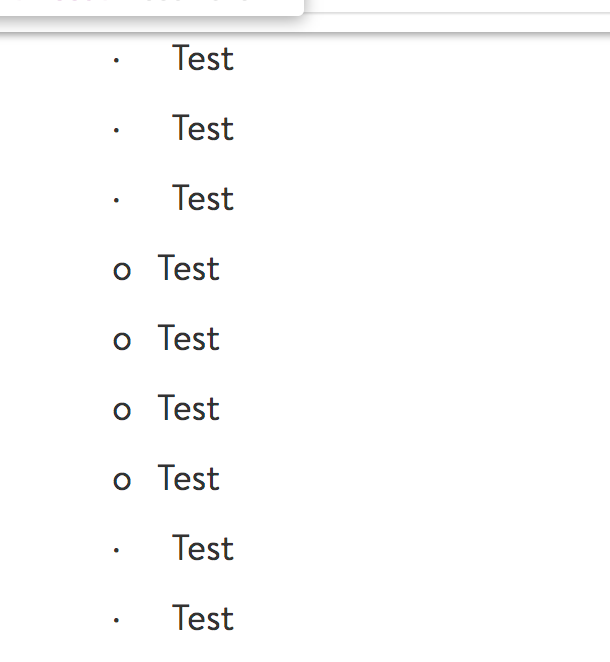Screen dimensions: 610x662
Task: Click the dot bullet of the third list item
Action: 118,201
